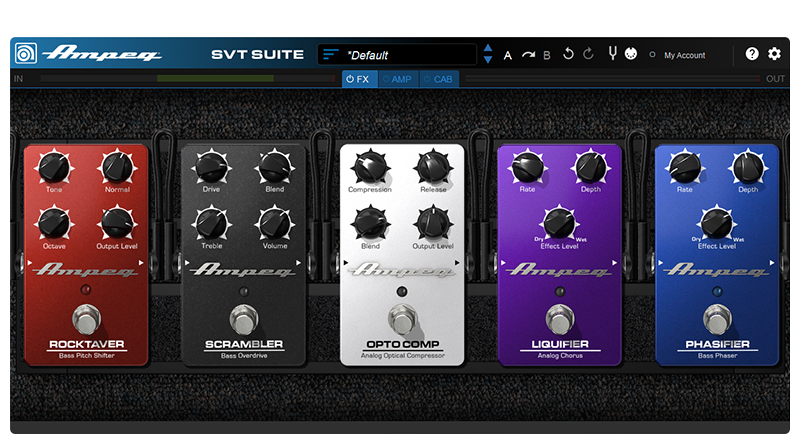Click the Scrambler left move arrow
This screenshot has height=440, width=800.
[x=187, y=263]
